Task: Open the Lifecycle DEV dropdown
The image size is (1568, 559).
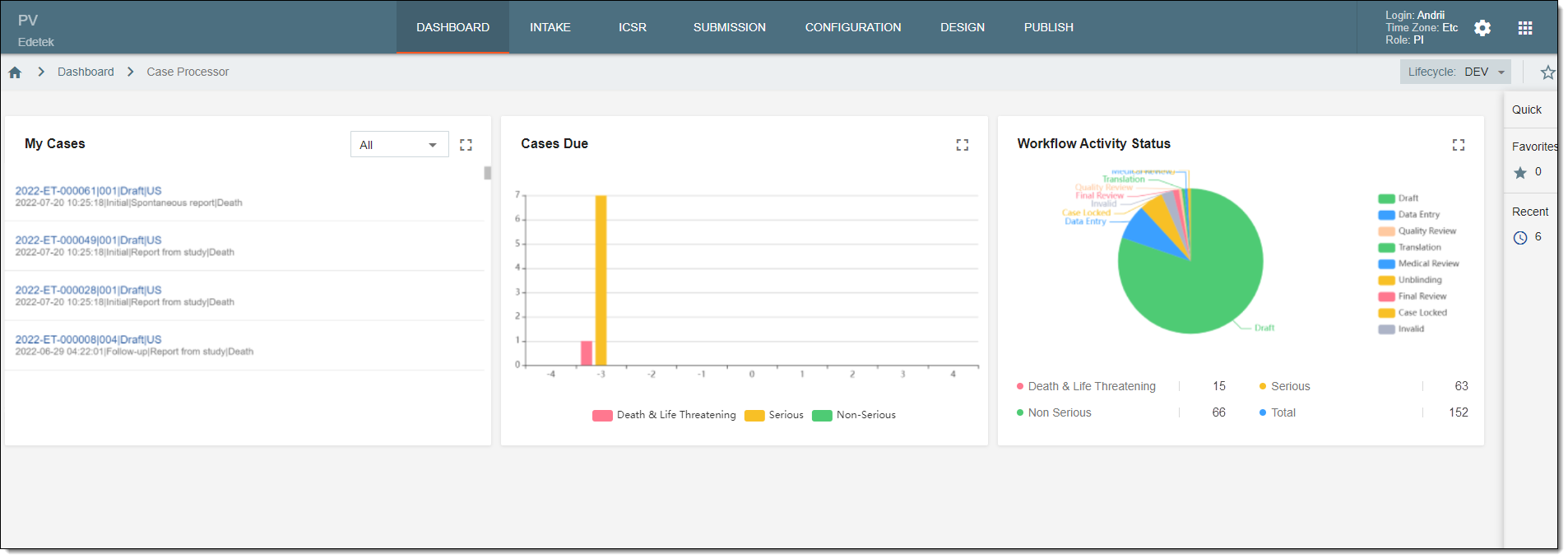Action: tap(1455, 72)
